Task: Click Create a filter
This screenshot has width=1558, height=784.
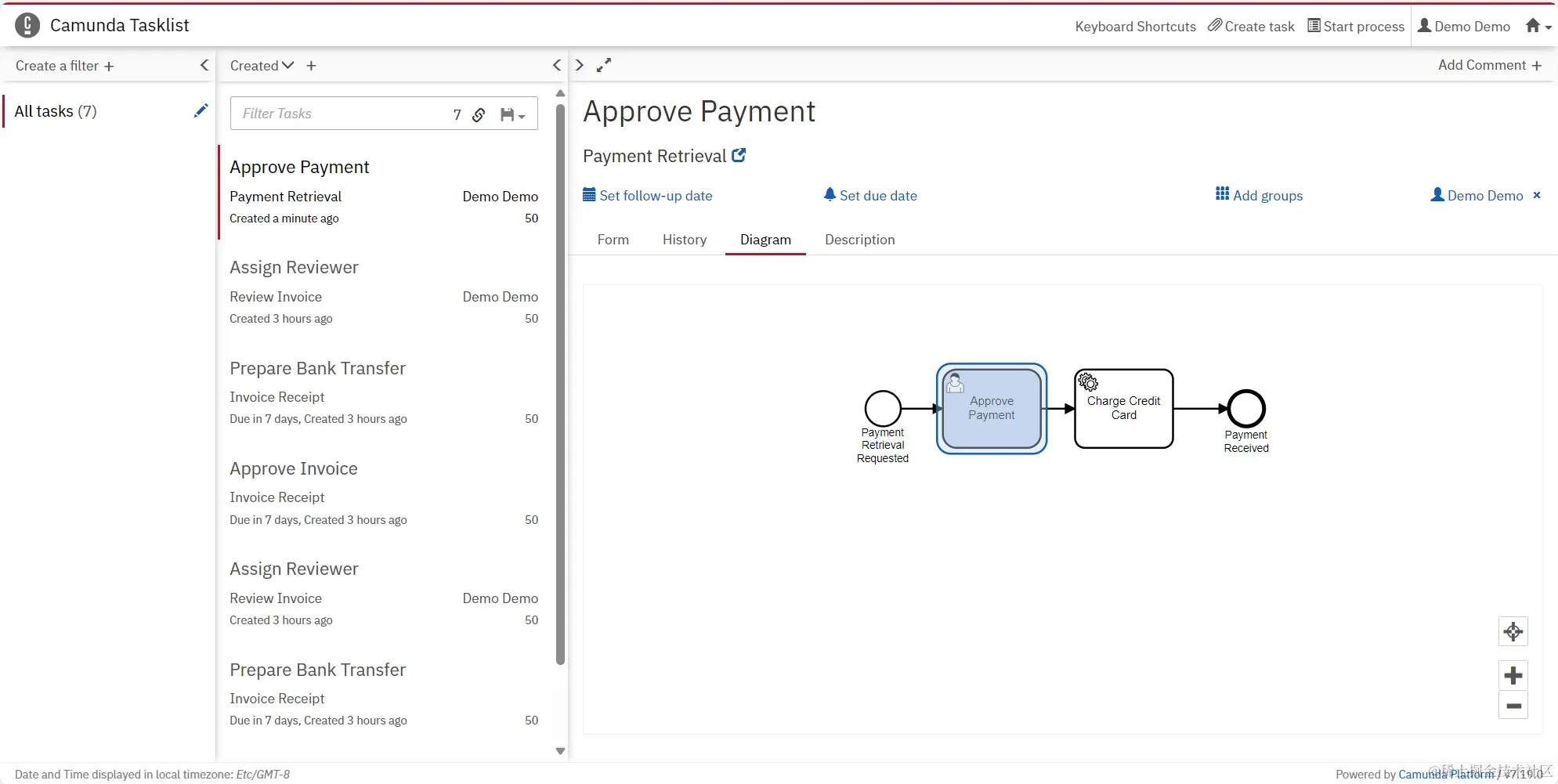Action: point(65,66)
